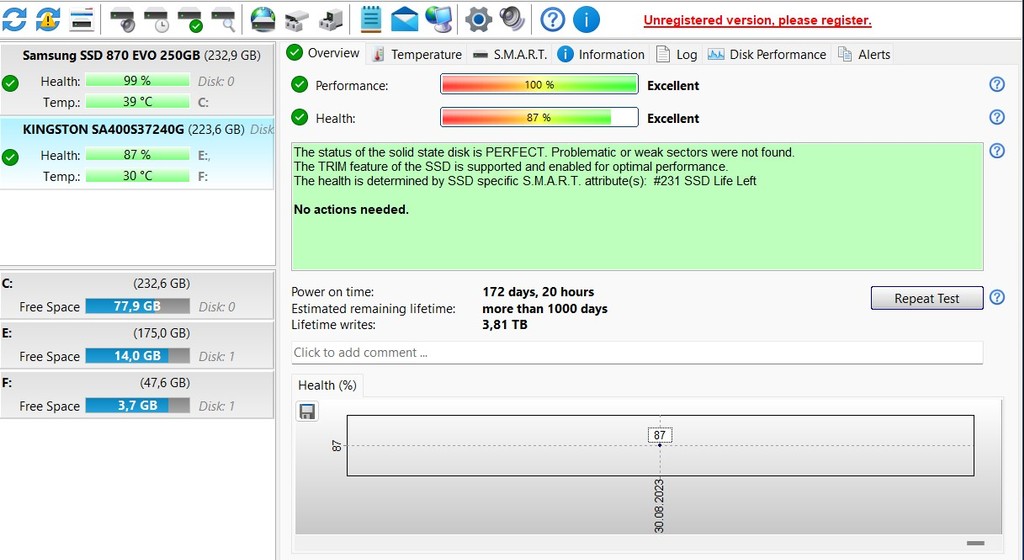Screen dimensions: 1024x560
Task: Click the disk tower toolbar icon
Action: (330, 20)
